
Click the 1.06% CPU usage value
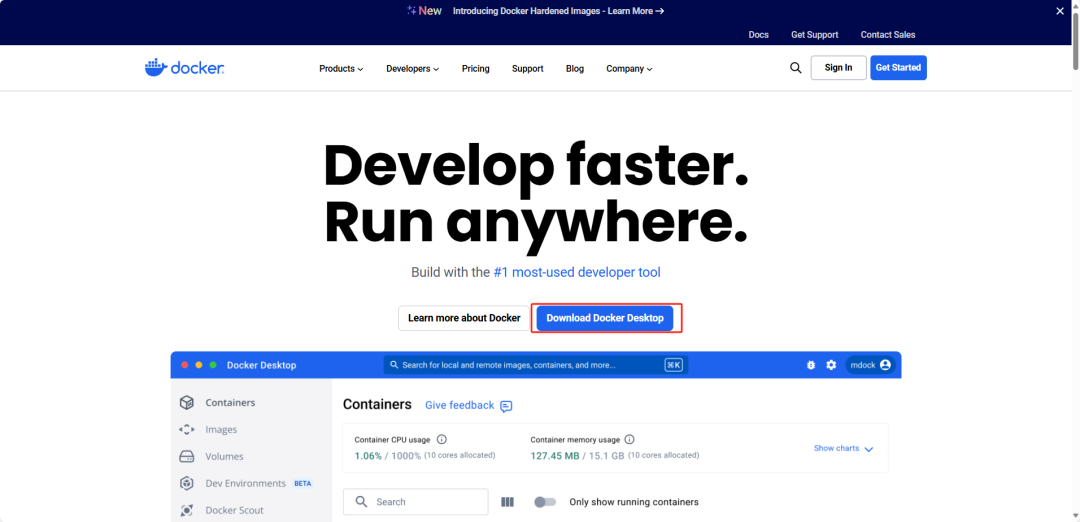(x=368, y=456)
